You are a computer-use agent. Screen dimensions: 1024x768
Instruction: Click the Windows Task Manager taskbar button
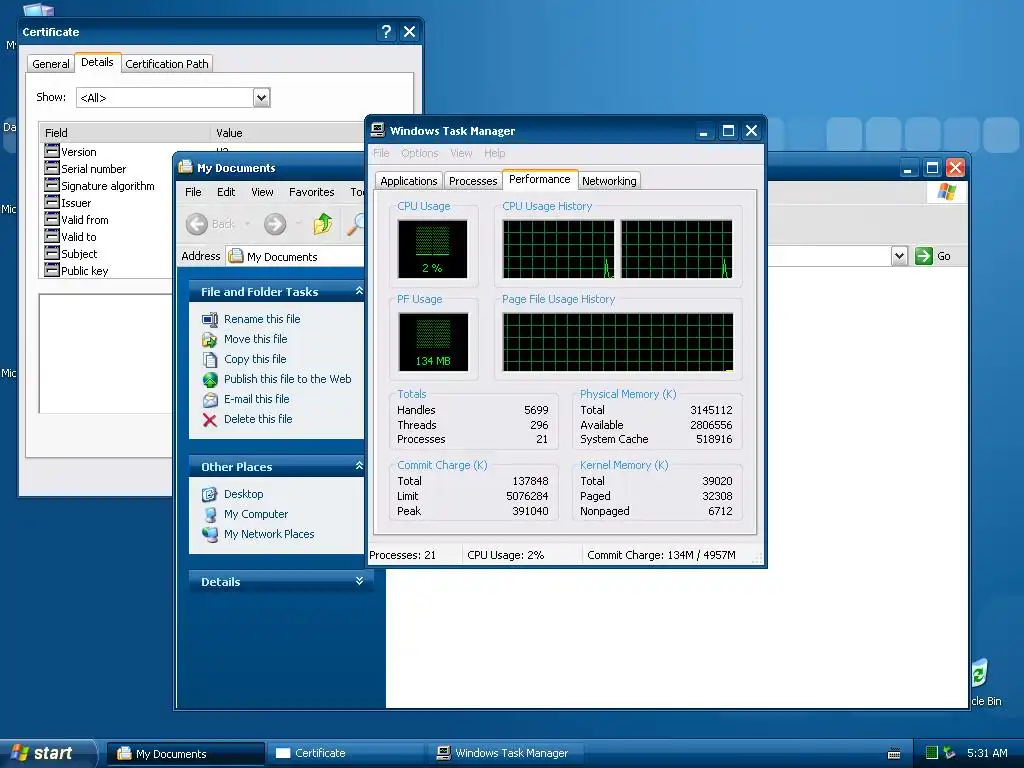pyautogui.click(x=506, y=753)
